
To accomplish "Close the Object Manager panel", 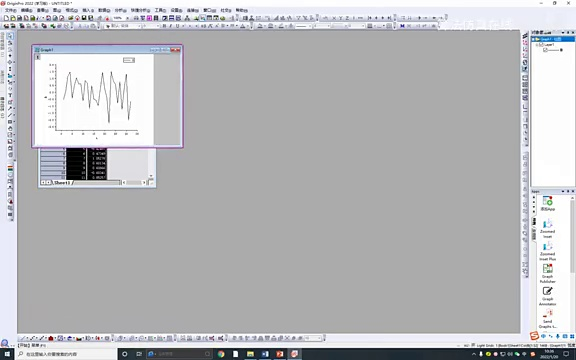I will tap(572, 33).
